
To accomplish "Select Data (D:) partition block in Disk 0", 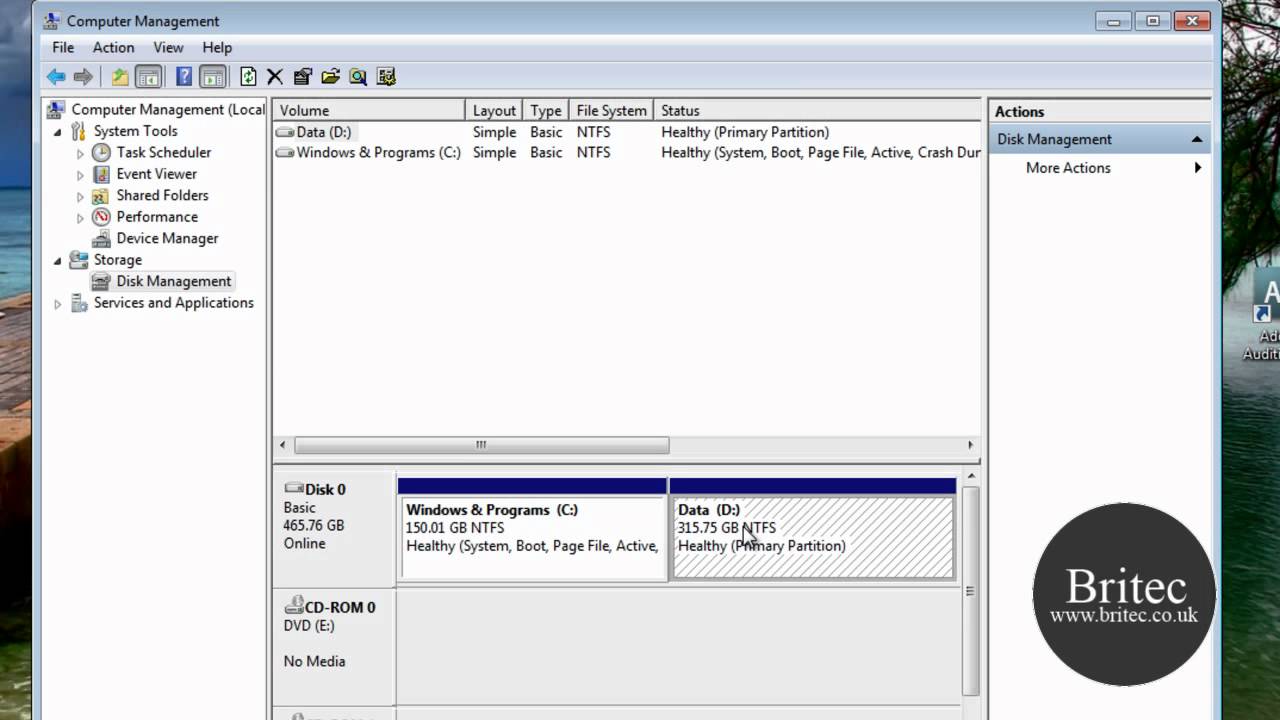I will (813, 530).
